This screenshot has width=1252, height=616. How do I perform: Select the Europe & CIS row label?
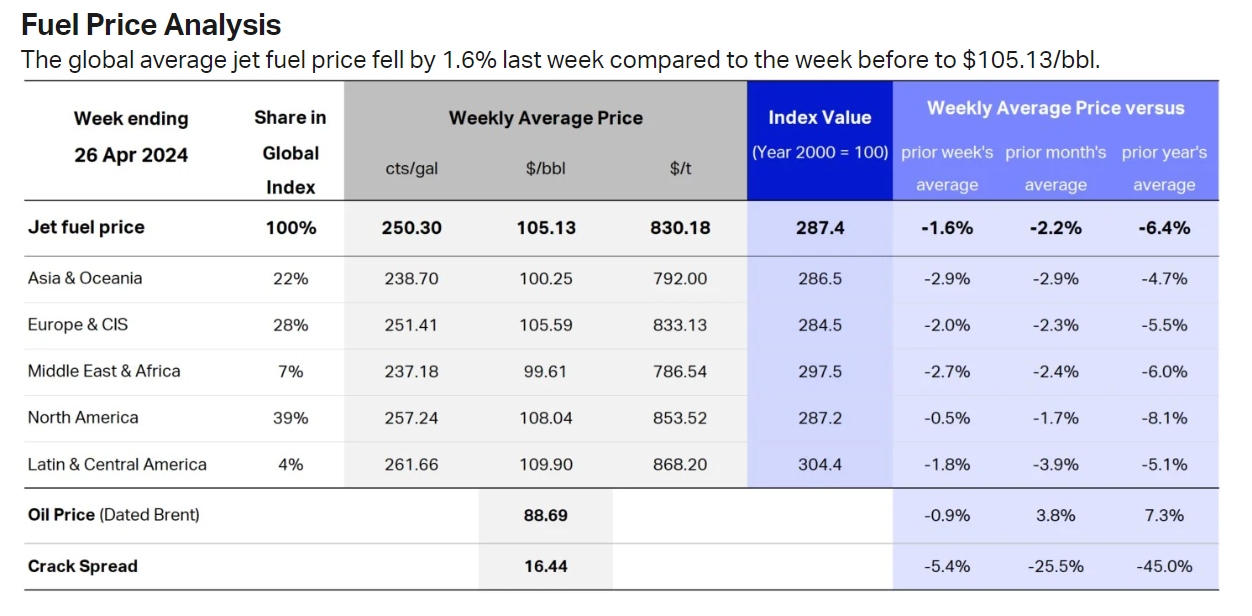pyautogui.click(x=78, y=325)
